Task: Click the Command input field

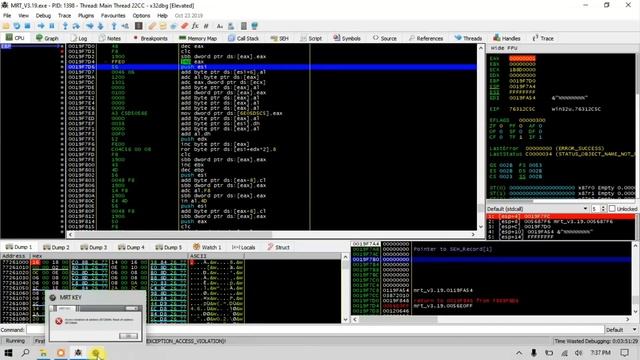Action: tap(315, 329)
